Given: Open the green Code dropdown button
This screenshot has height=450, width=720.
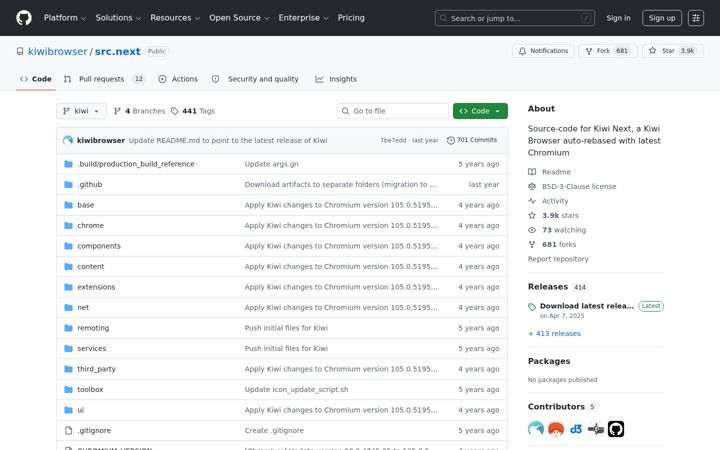Looking at the screenshot, I should click(x=480, y=111).
